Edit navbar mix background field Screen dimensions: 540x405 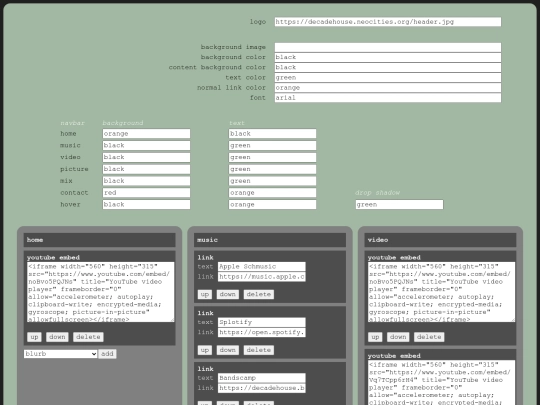(x=146, y=181)
